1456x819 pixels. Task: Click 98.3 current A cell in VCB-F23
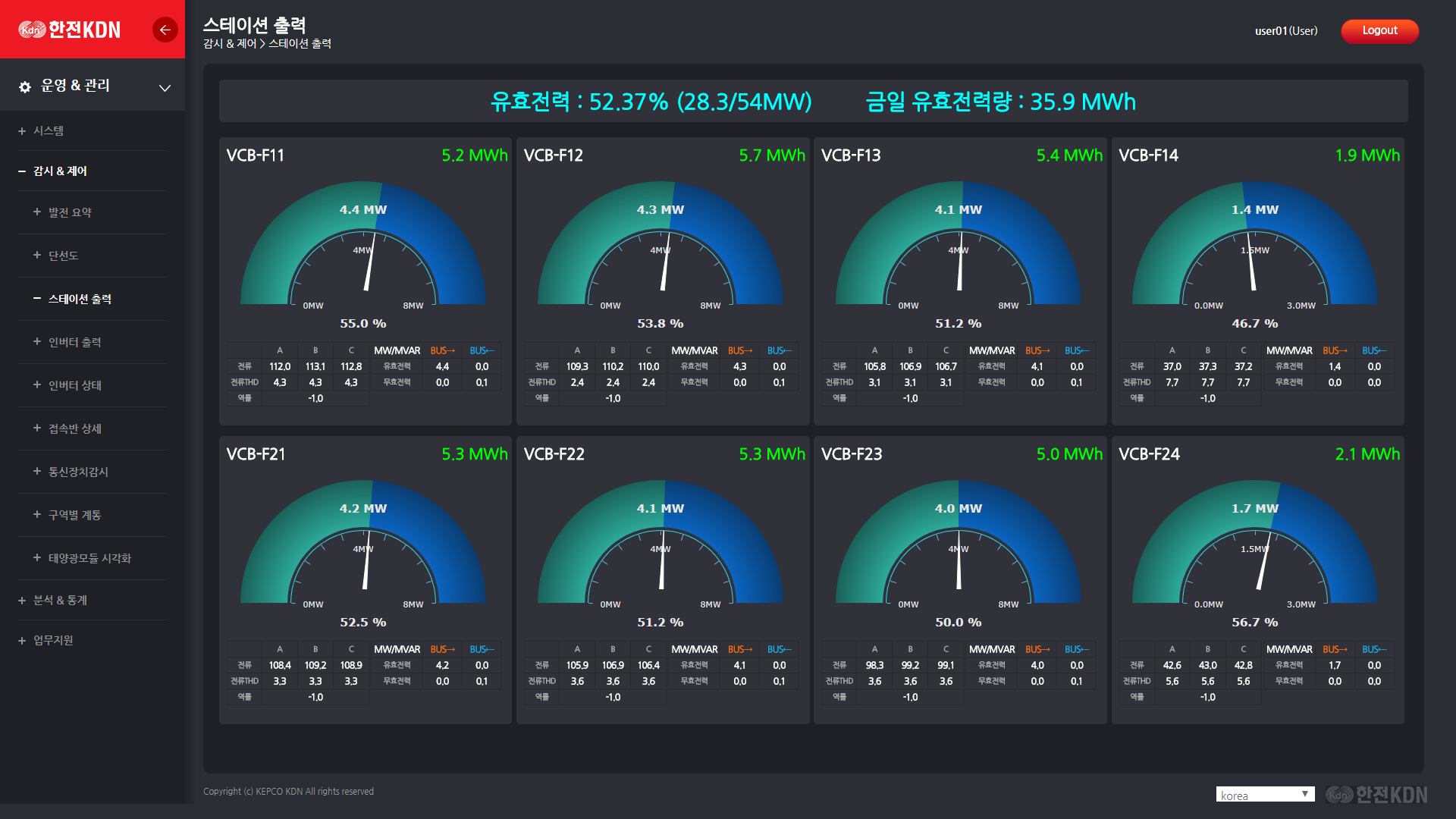(875, 665)
